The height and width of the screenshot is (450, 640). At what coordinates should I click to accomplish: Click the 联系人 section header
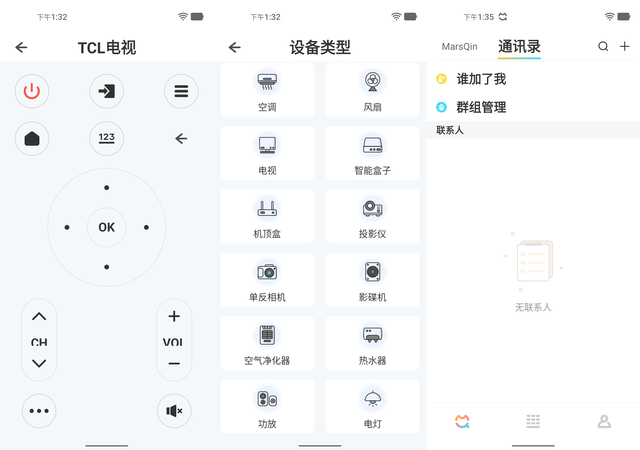point(533,130)
